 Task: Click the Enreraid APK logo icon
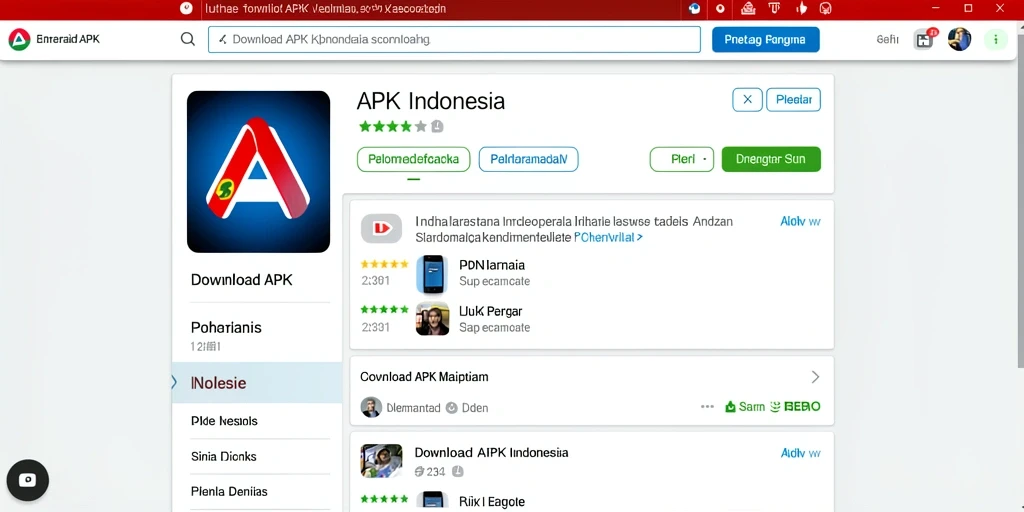[x=19, y=39]
